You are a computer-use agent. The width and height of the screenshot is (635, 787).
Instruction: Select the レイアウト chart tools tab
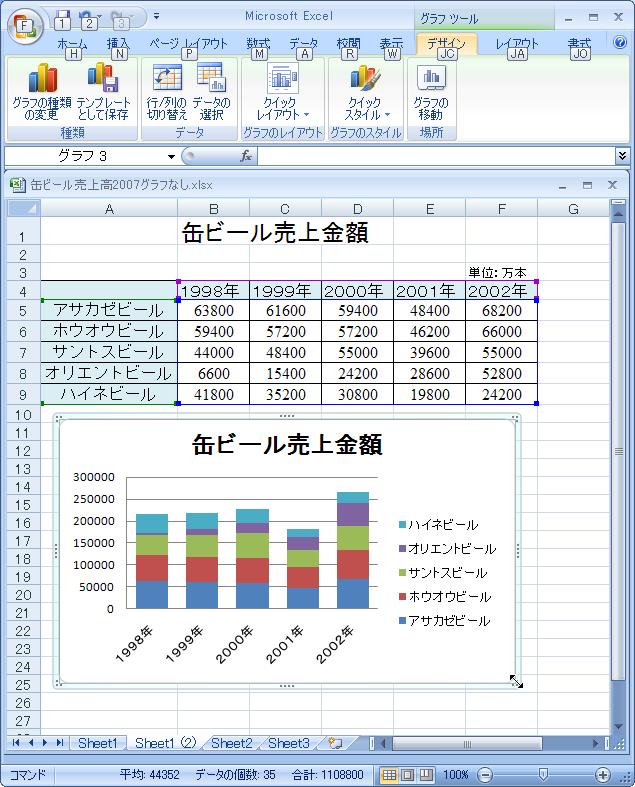pos(517,44)
